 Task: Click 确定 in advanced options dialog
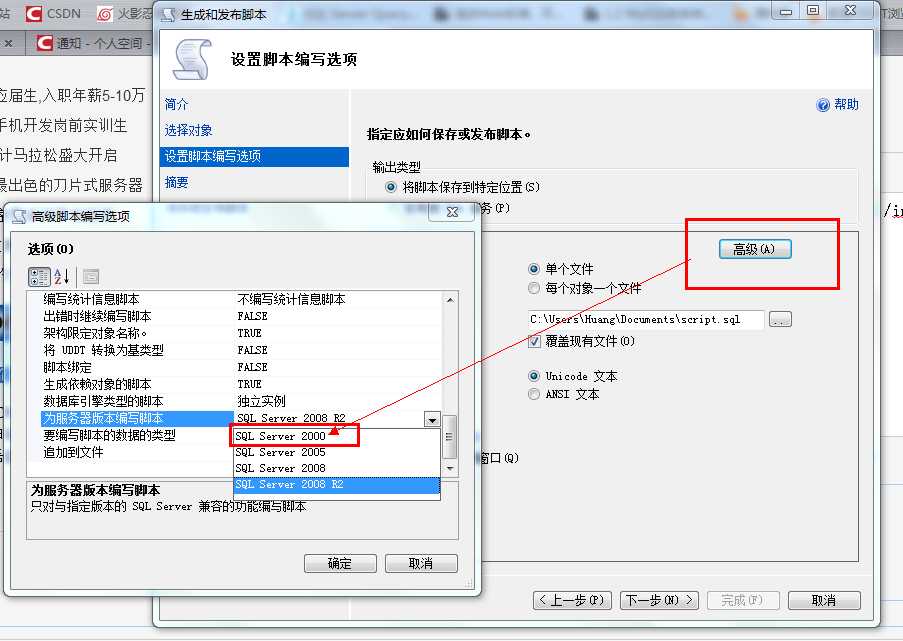pyautogui.click(x=340, y=563)
